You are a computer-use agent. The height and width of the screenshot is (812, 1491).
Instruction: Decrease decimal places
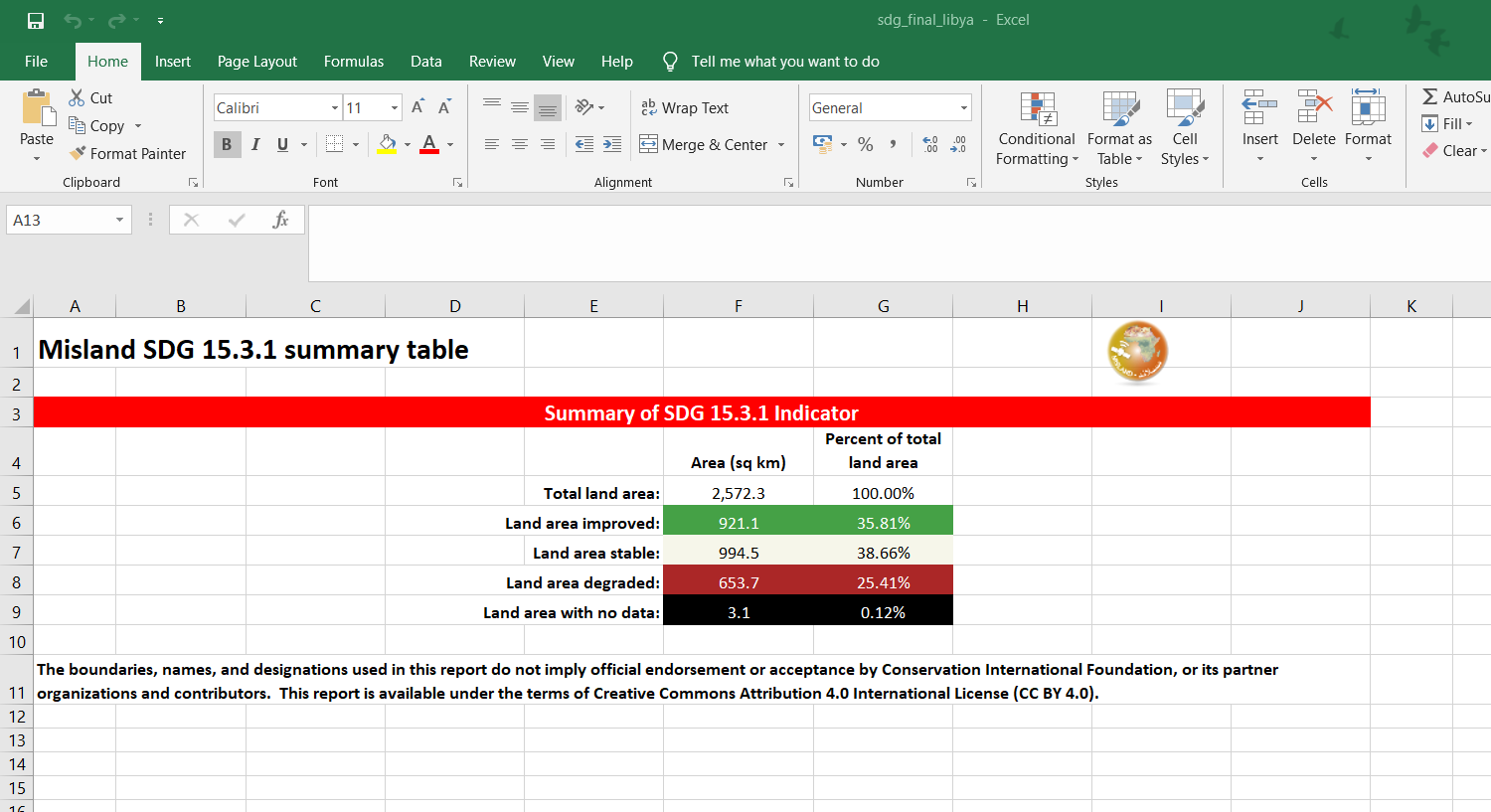958,144
